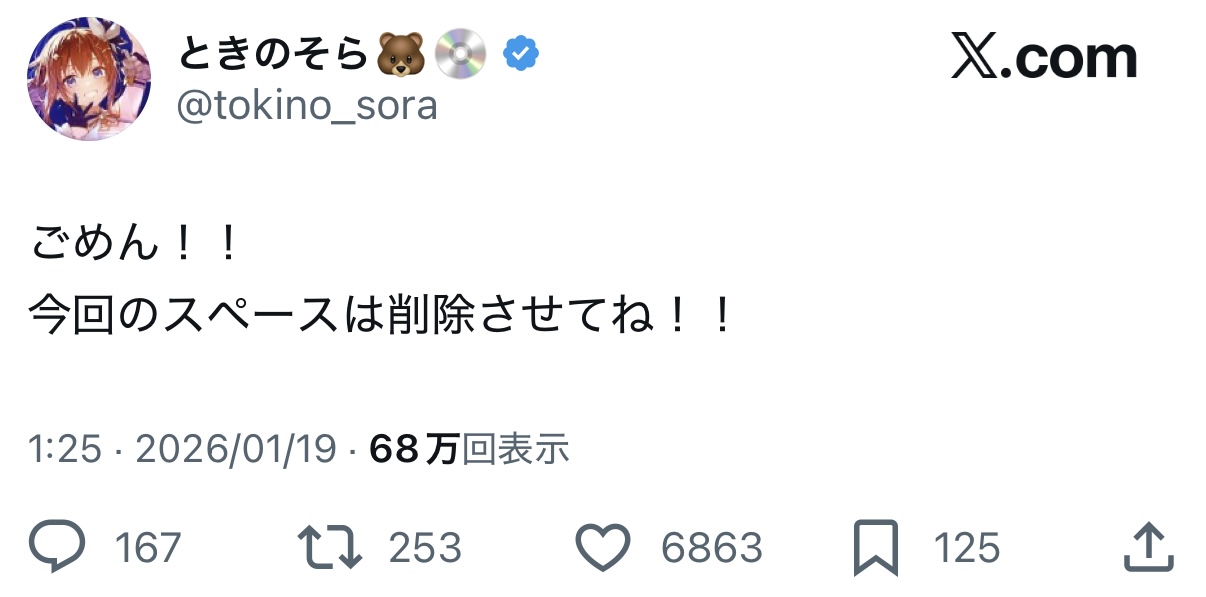Open the share menu via the upload arrow icon
This screenshot has width=1206, height=597.
pos(1147,547)
